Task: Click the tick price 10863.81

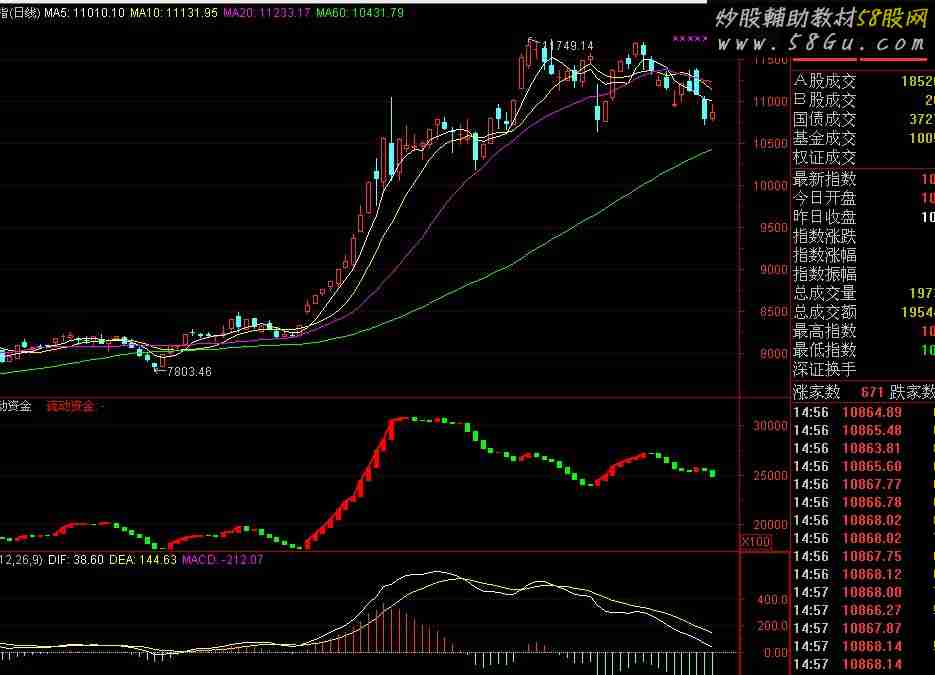Action: pyautogui.click(x=872, y=448)
